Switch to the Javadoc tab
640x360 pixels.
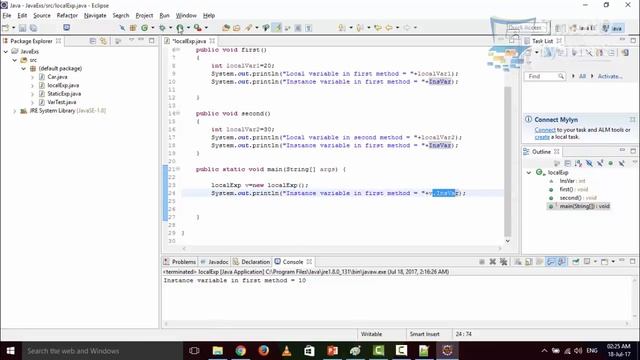coord(214,262)
